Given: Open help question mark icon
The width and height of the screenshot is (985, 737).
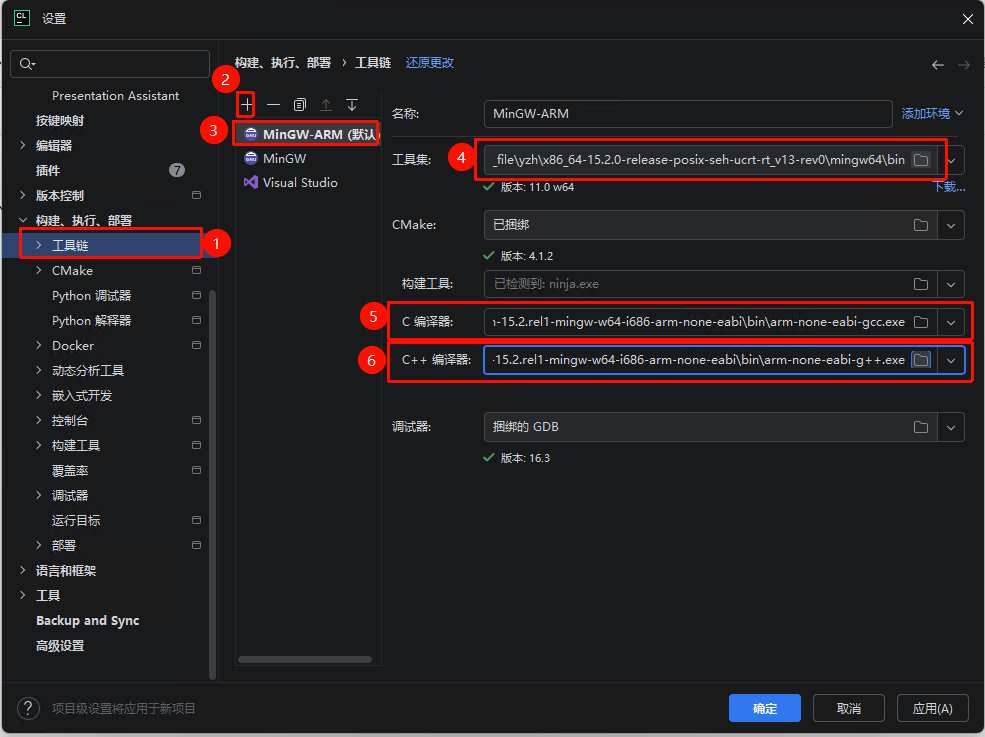Looking at the screenshot, I should 30,708.
